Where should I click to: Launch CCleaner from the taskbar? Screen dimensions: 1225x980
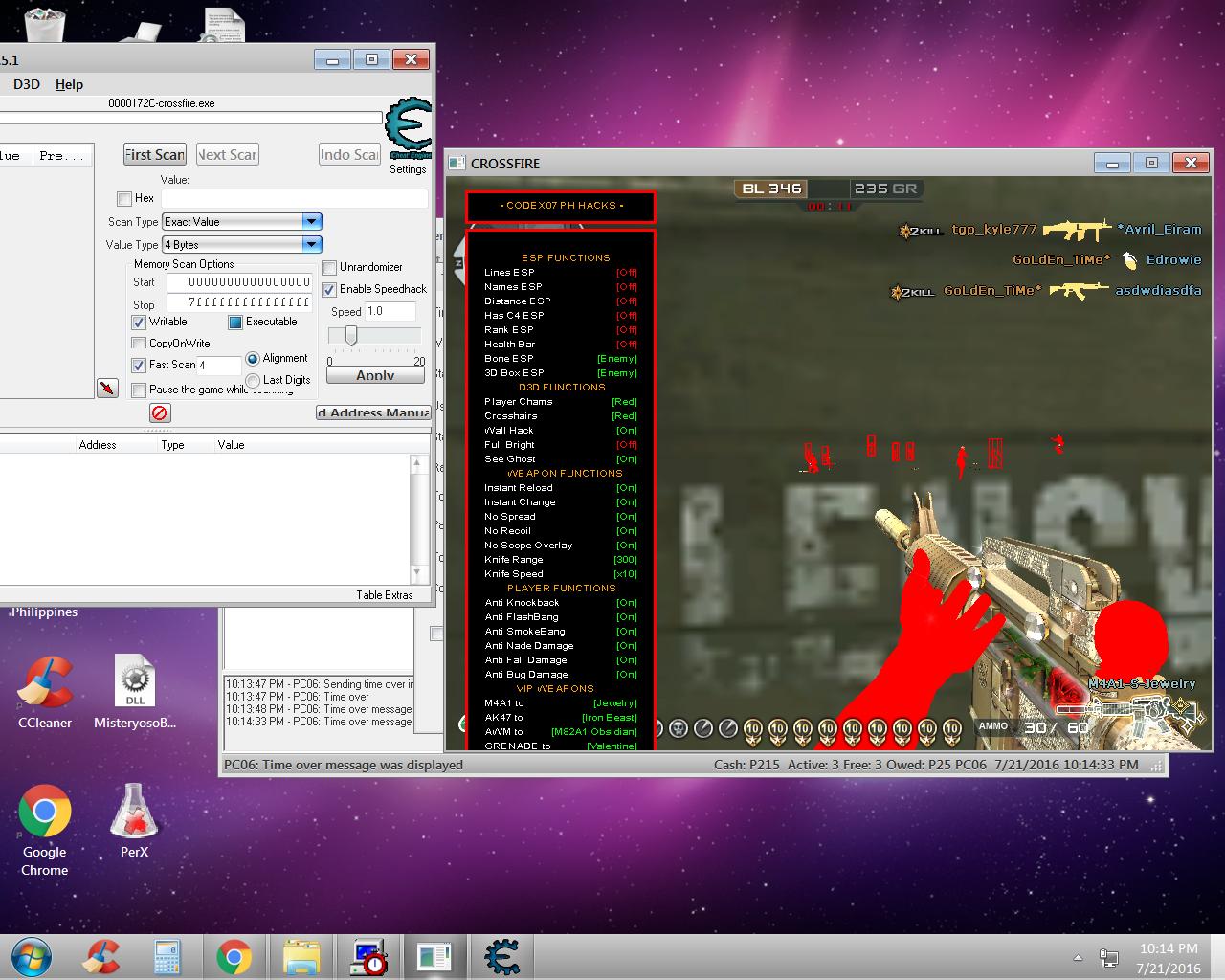[x=101, y=957]
